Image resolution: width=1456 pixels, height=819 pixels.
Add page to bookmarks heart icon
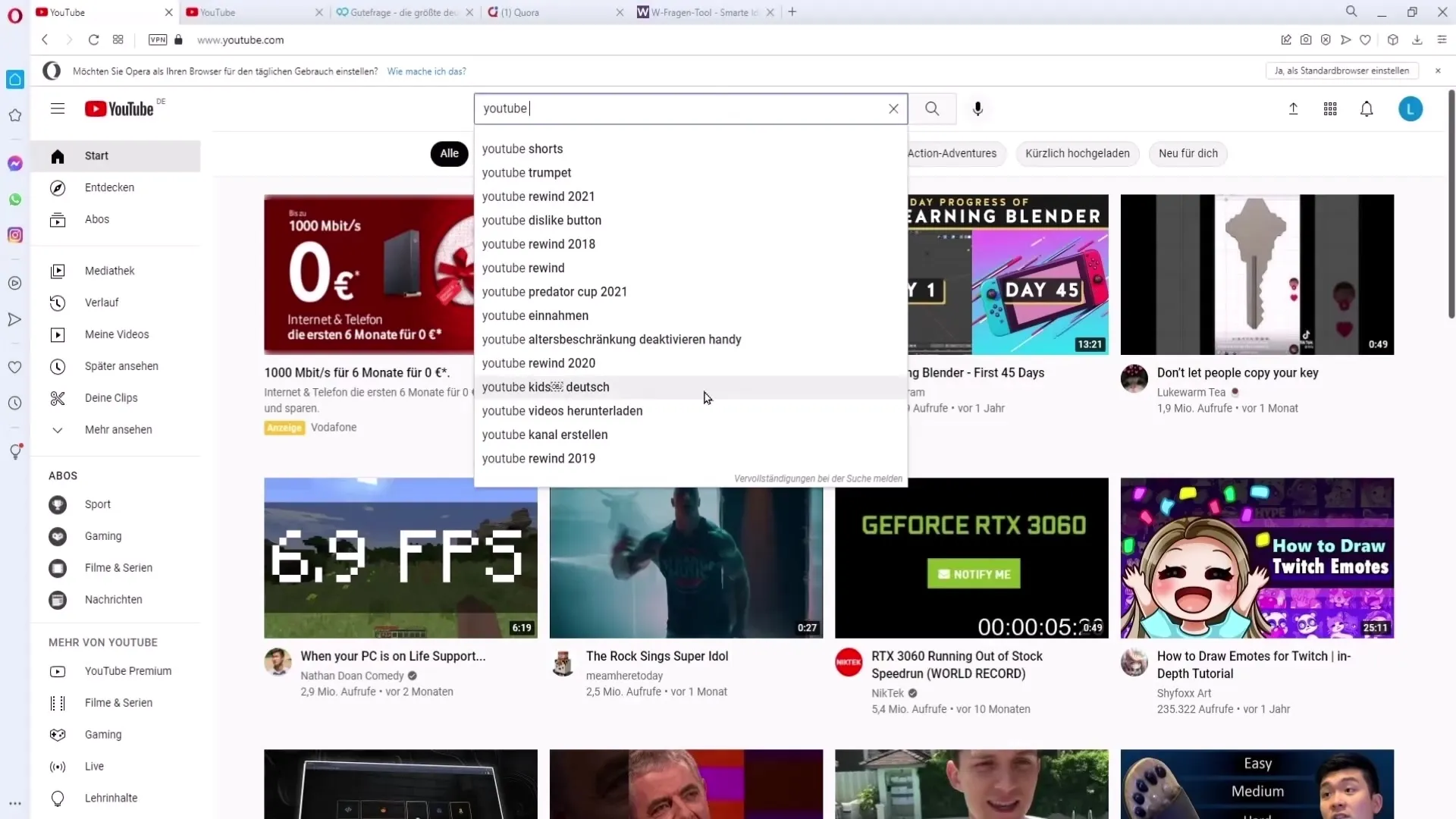click(x=1365, y=39)
